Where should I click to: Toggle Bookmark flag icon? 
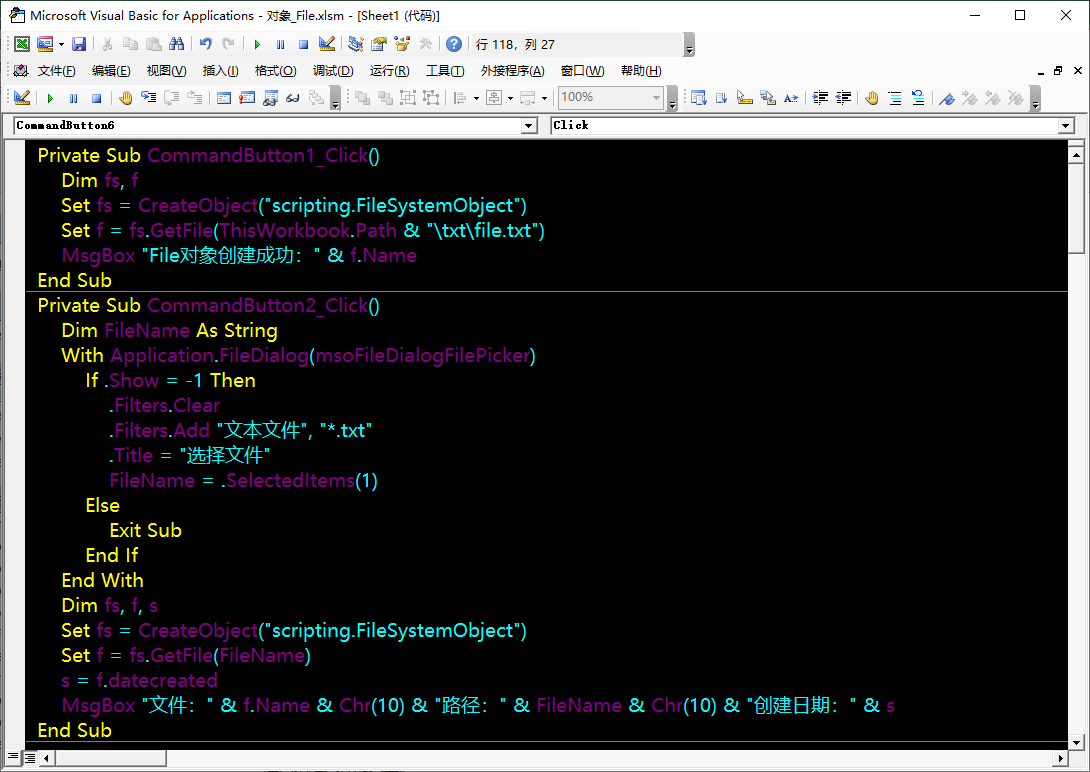pyautogui.click(x=947, y=98)
